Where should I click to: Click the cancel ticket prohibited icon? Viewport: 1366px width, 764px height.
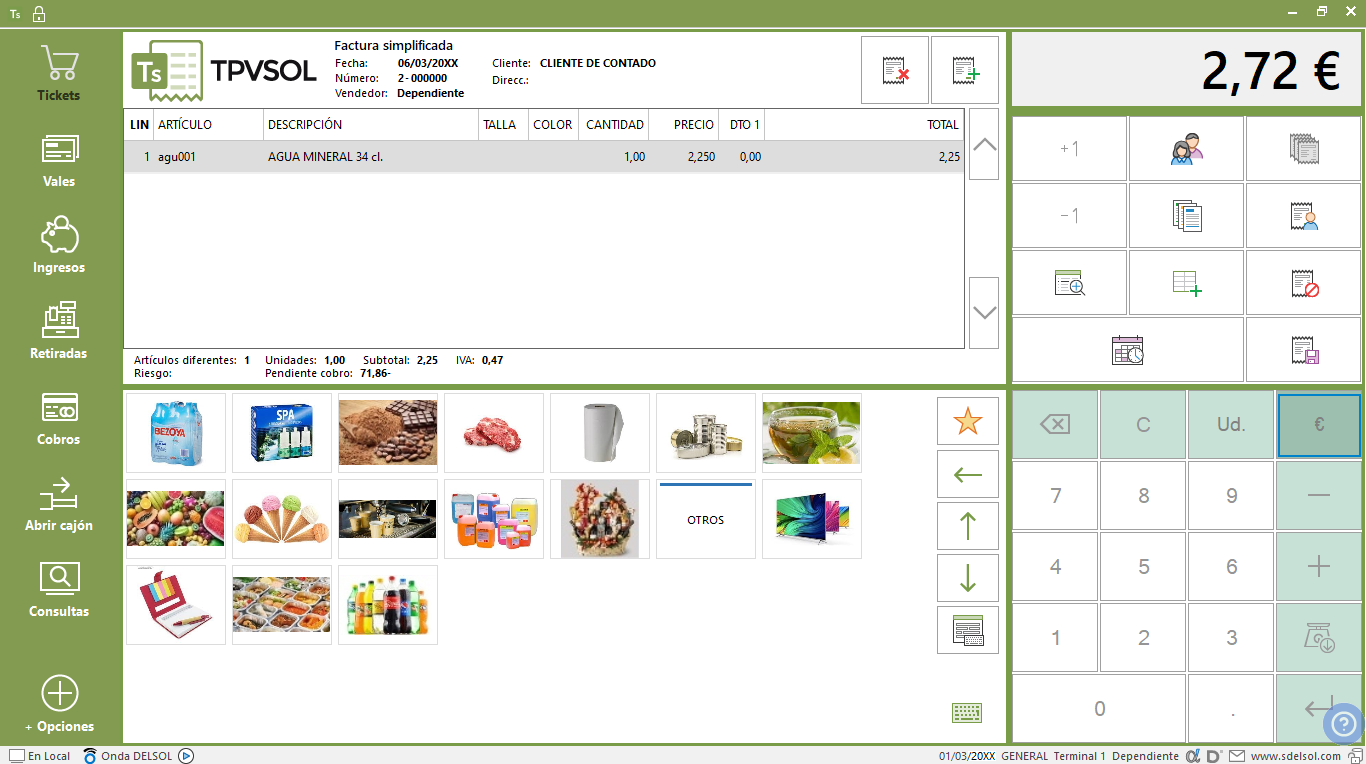(1303, 283)
